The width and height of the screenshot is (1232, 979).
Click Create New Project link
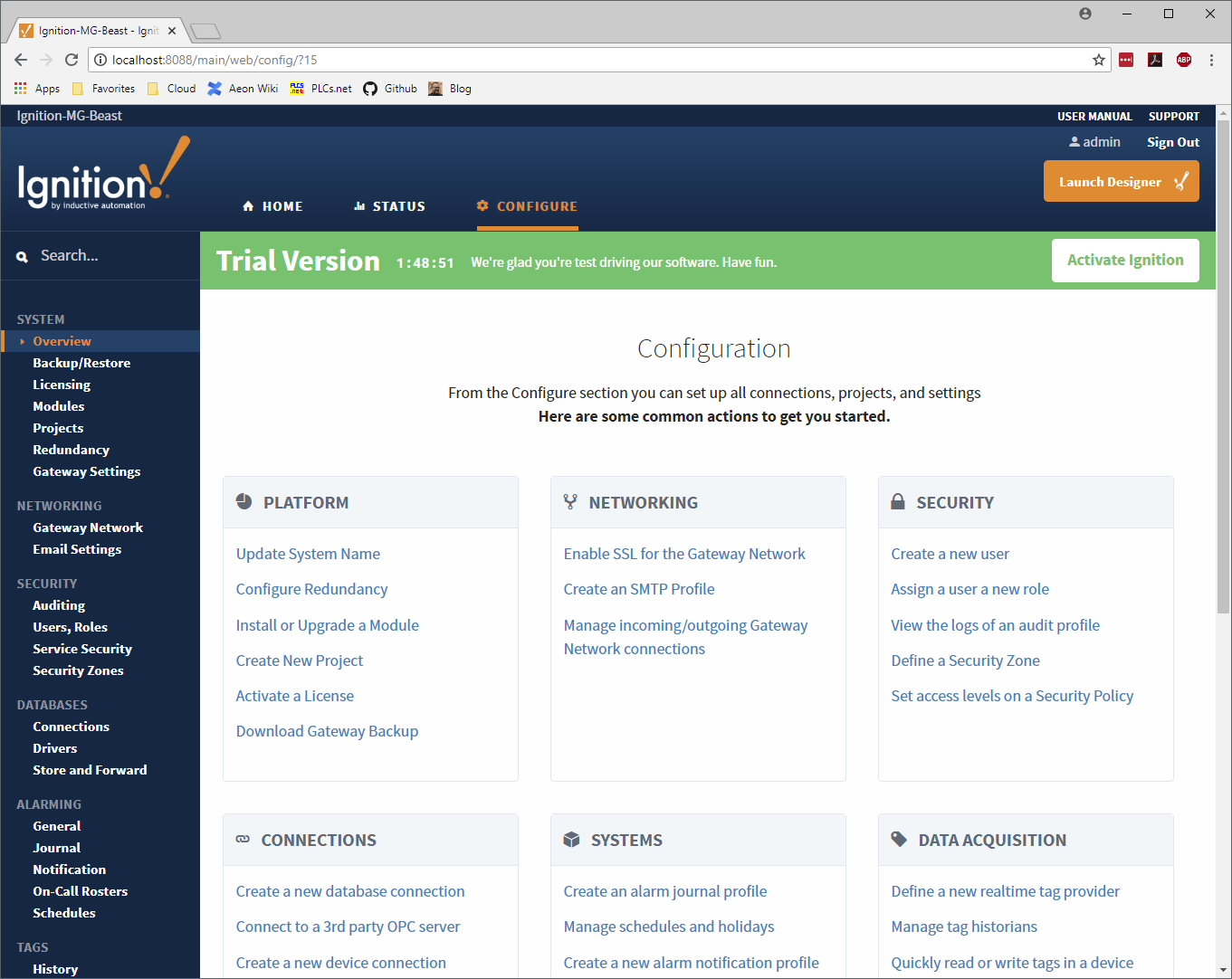pos(300,661)
